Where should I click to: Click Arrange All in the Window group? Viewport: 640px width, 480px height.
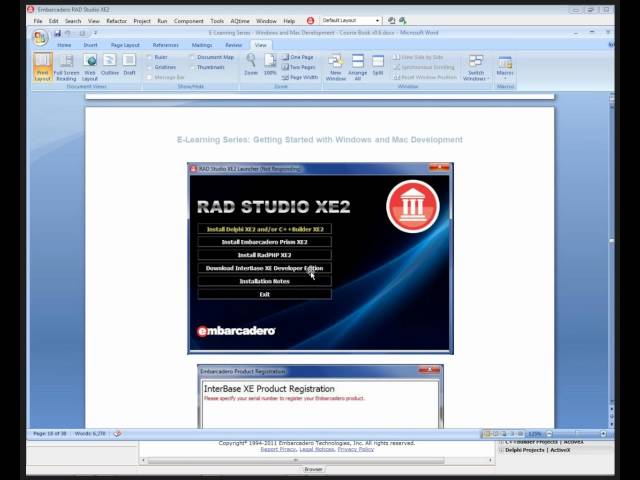(358, 67)
